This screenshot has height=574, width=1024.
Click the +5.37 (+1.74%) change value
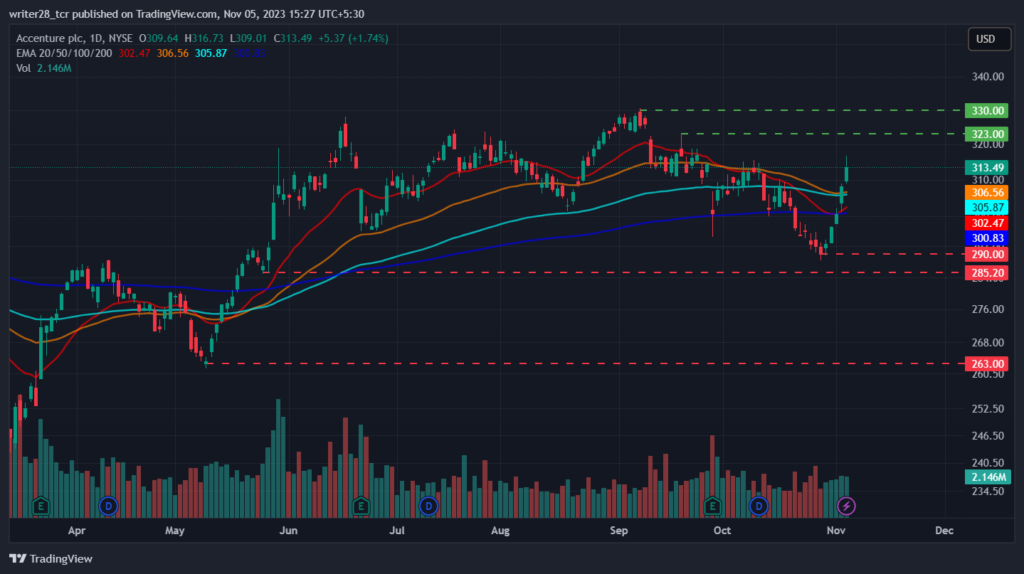[x=353, y=39]
